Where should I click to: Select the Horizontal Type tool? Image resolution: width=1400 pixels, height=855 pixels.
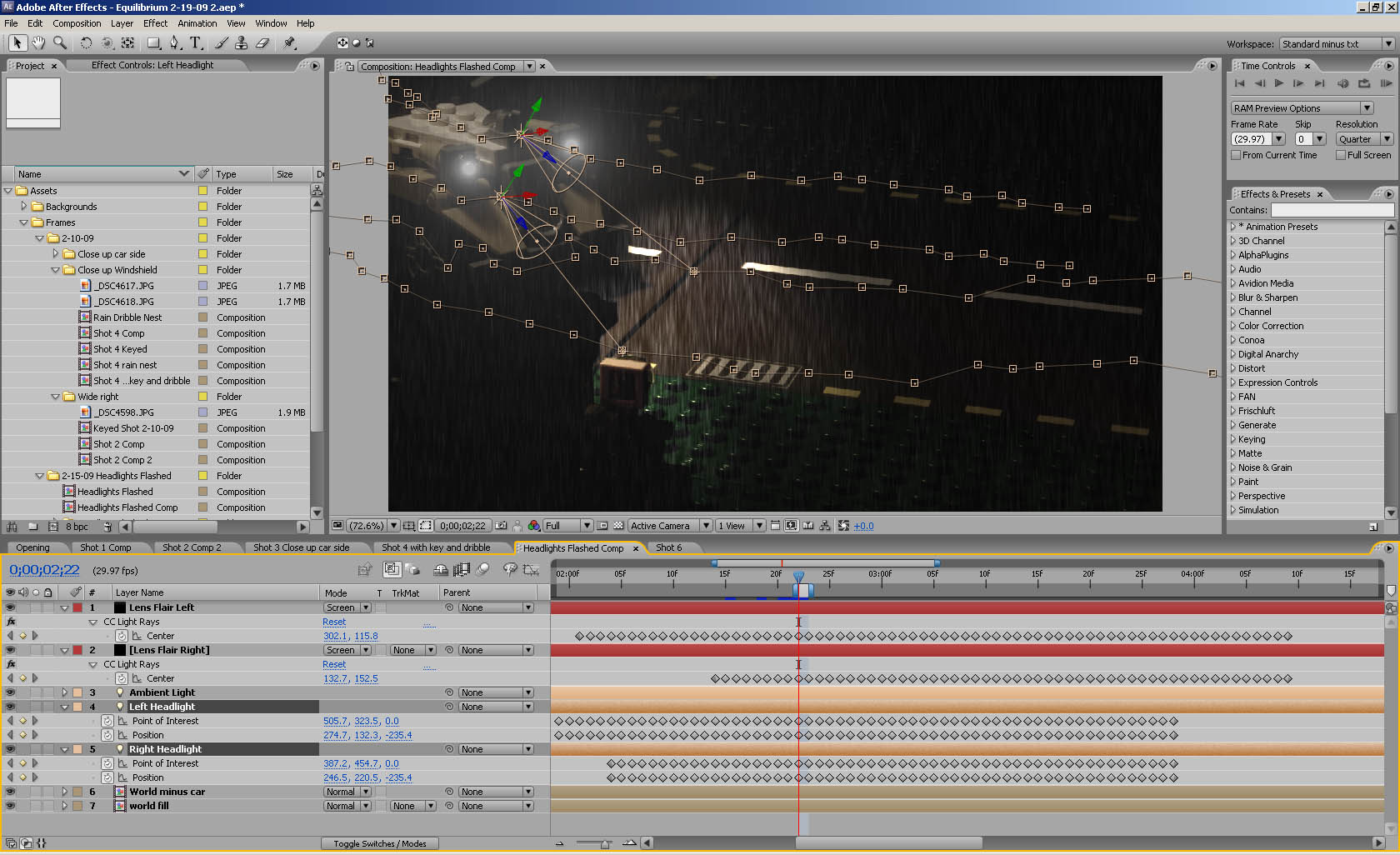click(196, 42)
